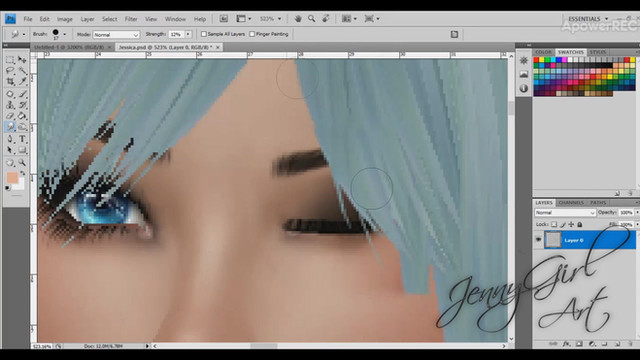Click Rotate View icon in application bar
Image resolution: width=640 pixels, height=360 pixels.
point(326,19)
